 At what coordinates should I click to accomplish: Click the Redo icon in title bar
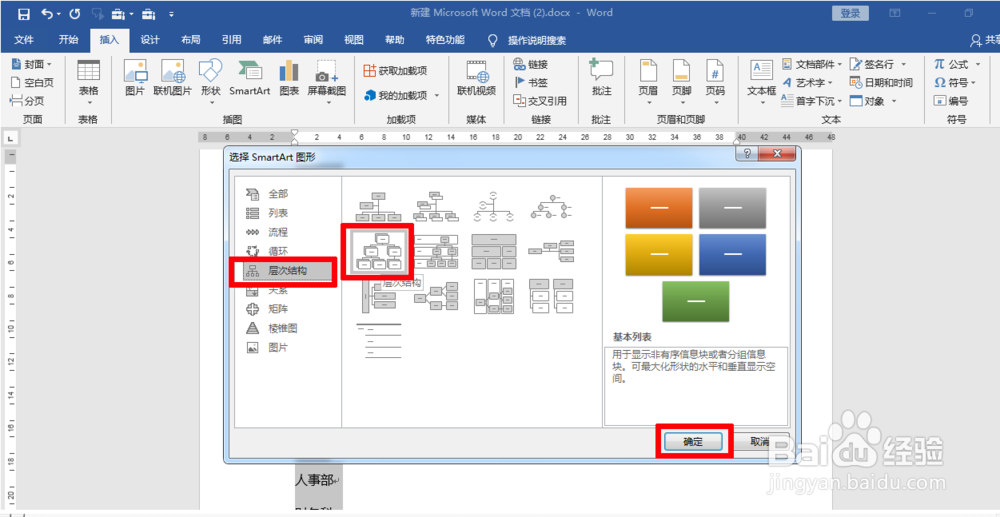point(75,13)
